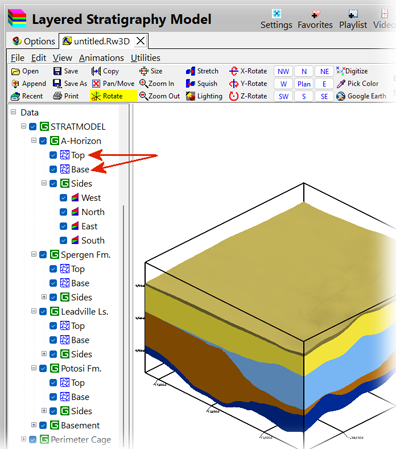The width and height of the screenshot is (396, 449).
Task: Toggle the West side checkbox
Action: [x=63, y=198]
